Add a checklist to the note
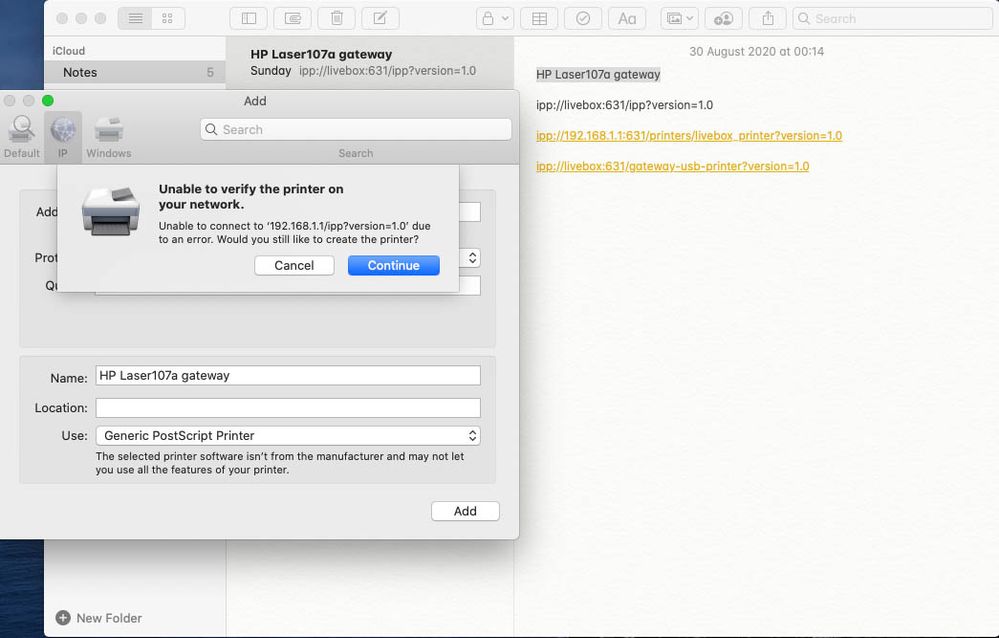The height and width of the screenshot is (638, 999). click(583, 18)
